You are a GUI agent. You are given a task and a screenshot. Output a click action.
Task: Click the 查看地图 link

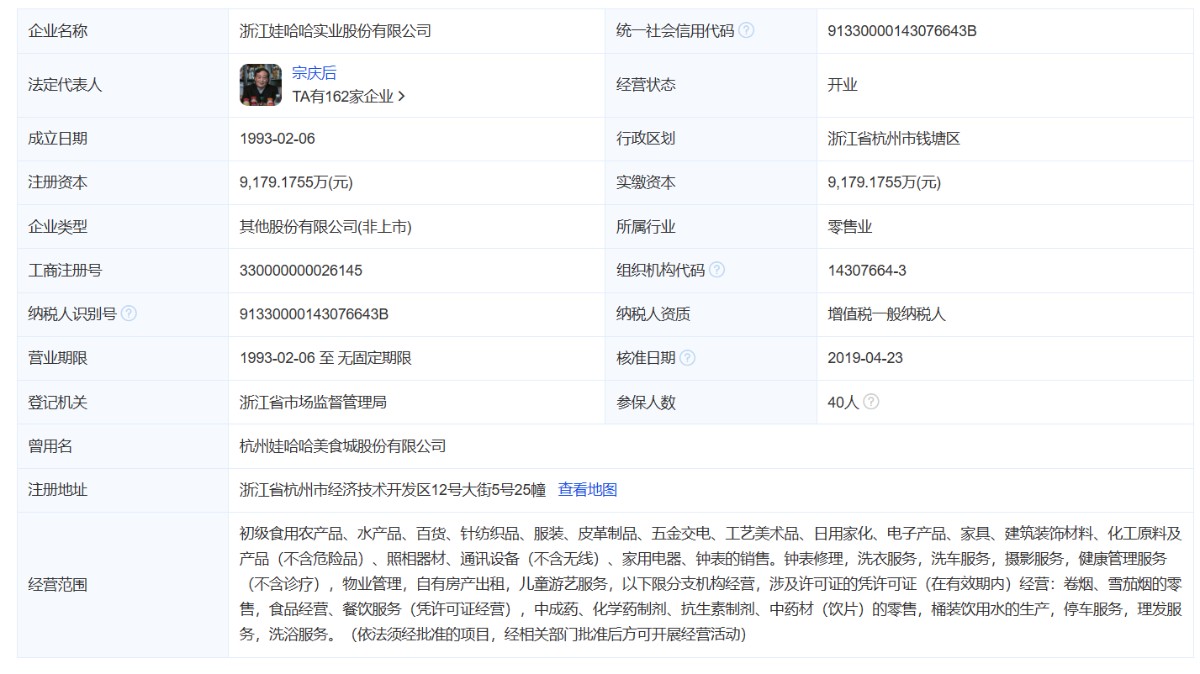pyautogui.click(x=588, y=490)
